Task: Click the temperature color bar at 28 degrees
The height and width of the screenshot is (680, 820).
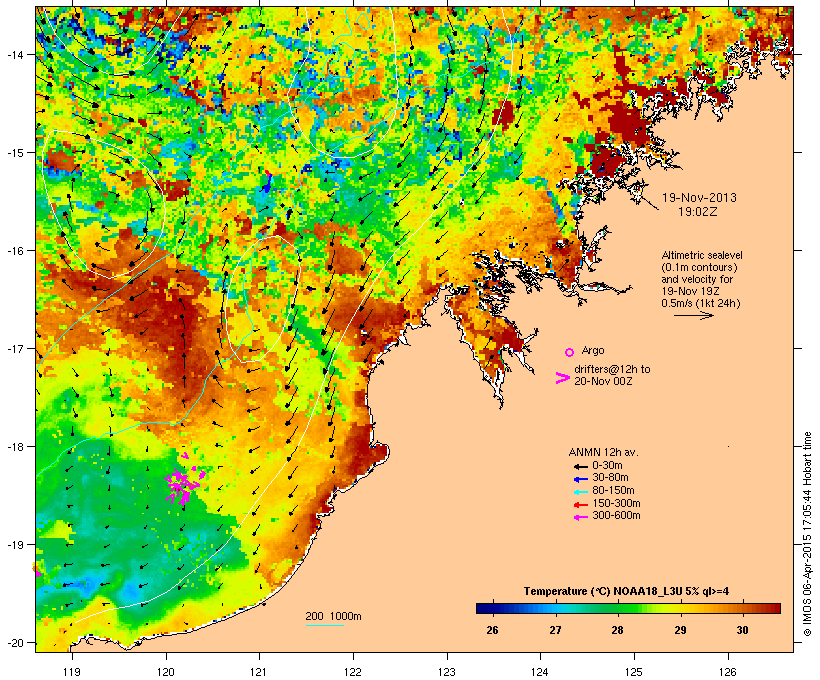Action: pyautogui.click(x=618, y=608)
